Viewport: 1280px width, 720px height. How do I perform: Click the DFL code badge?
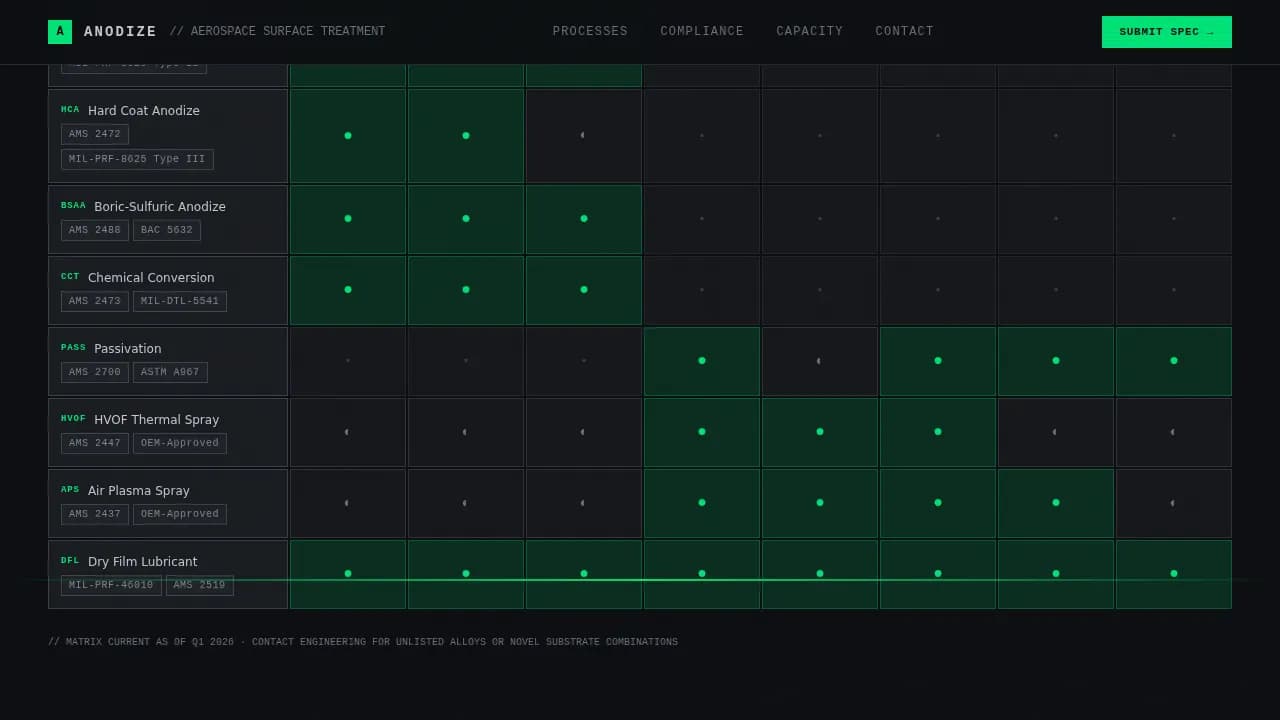coord(70,561)
